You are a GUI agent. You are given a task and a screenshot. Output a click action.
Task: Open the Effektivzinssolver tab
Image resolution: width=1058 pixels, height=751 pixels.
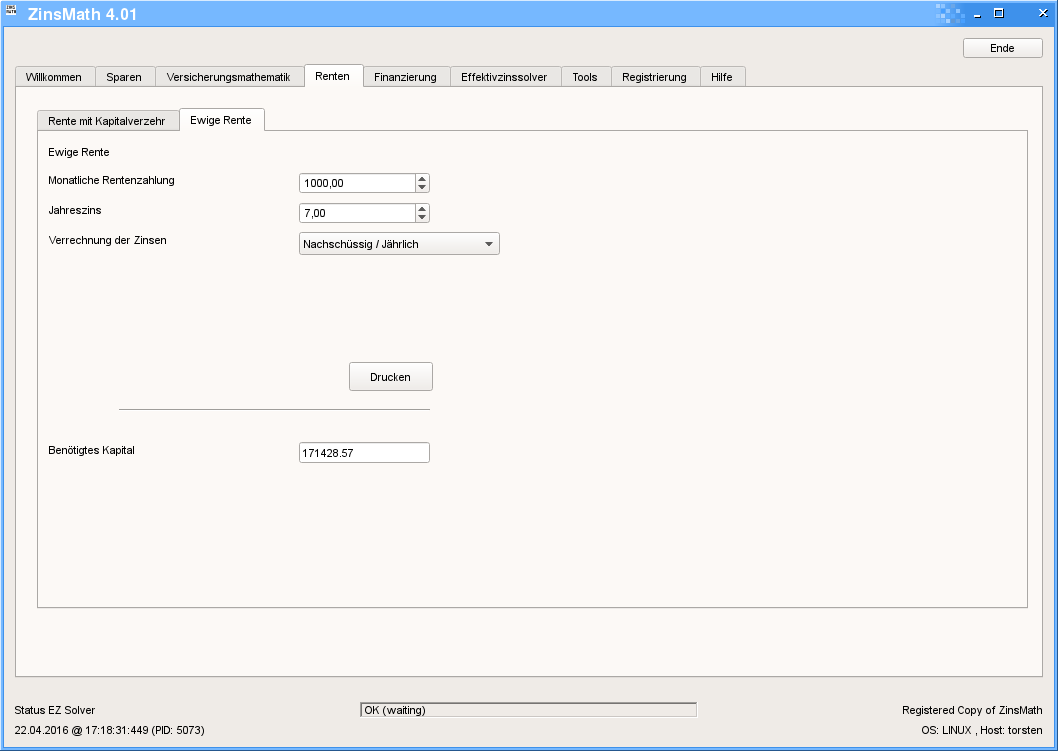point(504,77)
